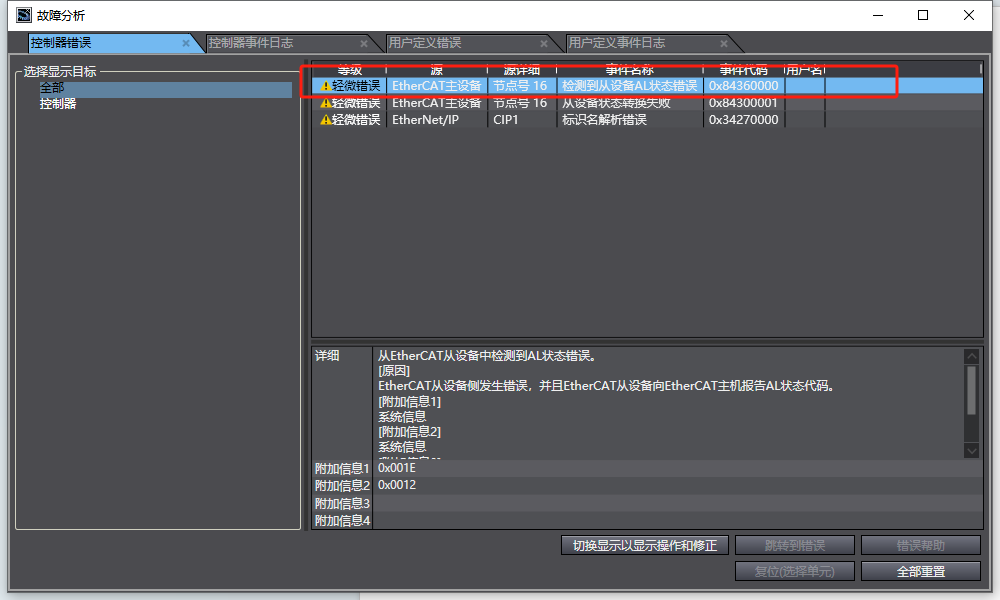Click event code 0x34270000
1000x600 pixels.
point(744,120)
